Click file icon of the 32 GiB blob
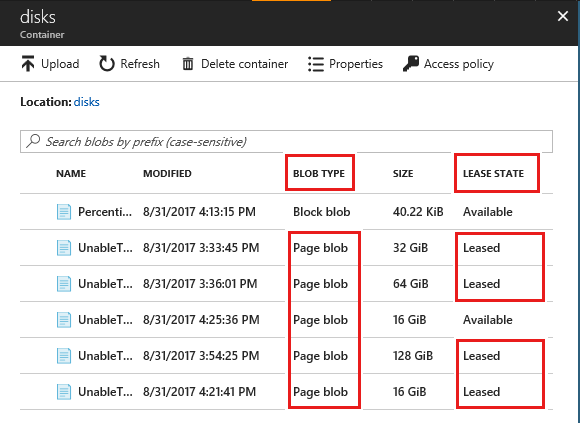 [64, 248]
